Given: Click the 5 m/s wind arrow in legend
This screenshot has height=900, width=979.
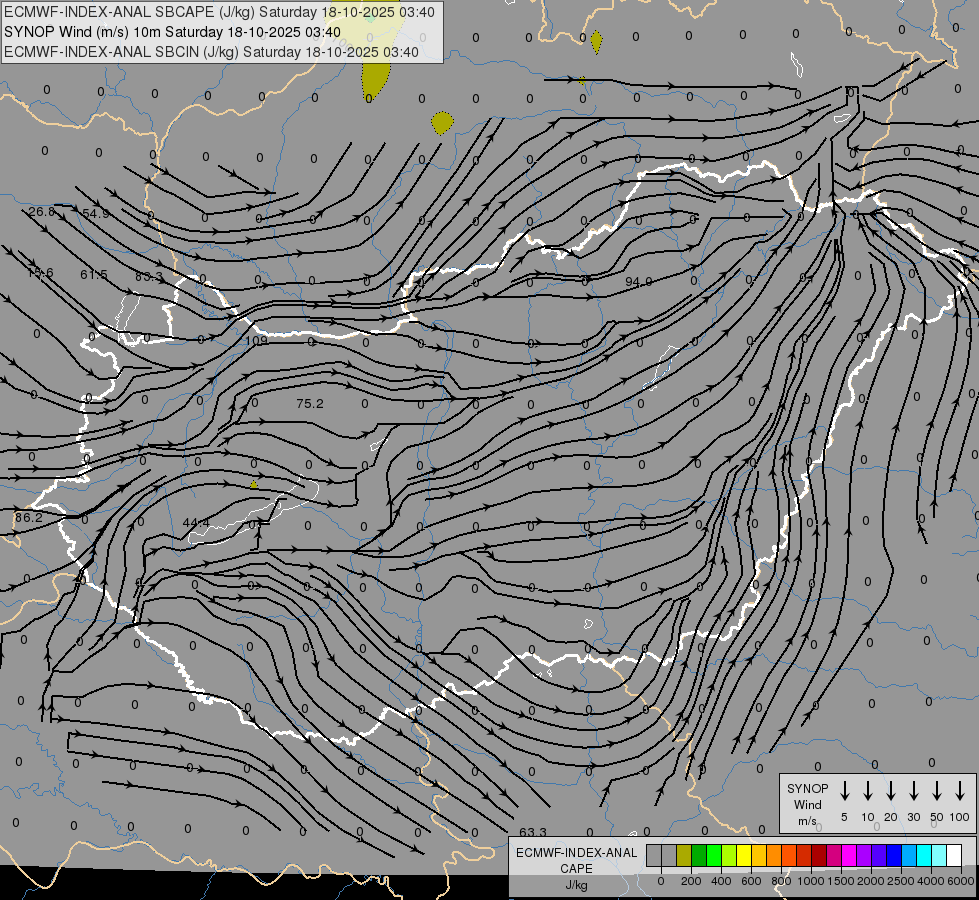Looking at the screenshot, I should pos(844,791).
